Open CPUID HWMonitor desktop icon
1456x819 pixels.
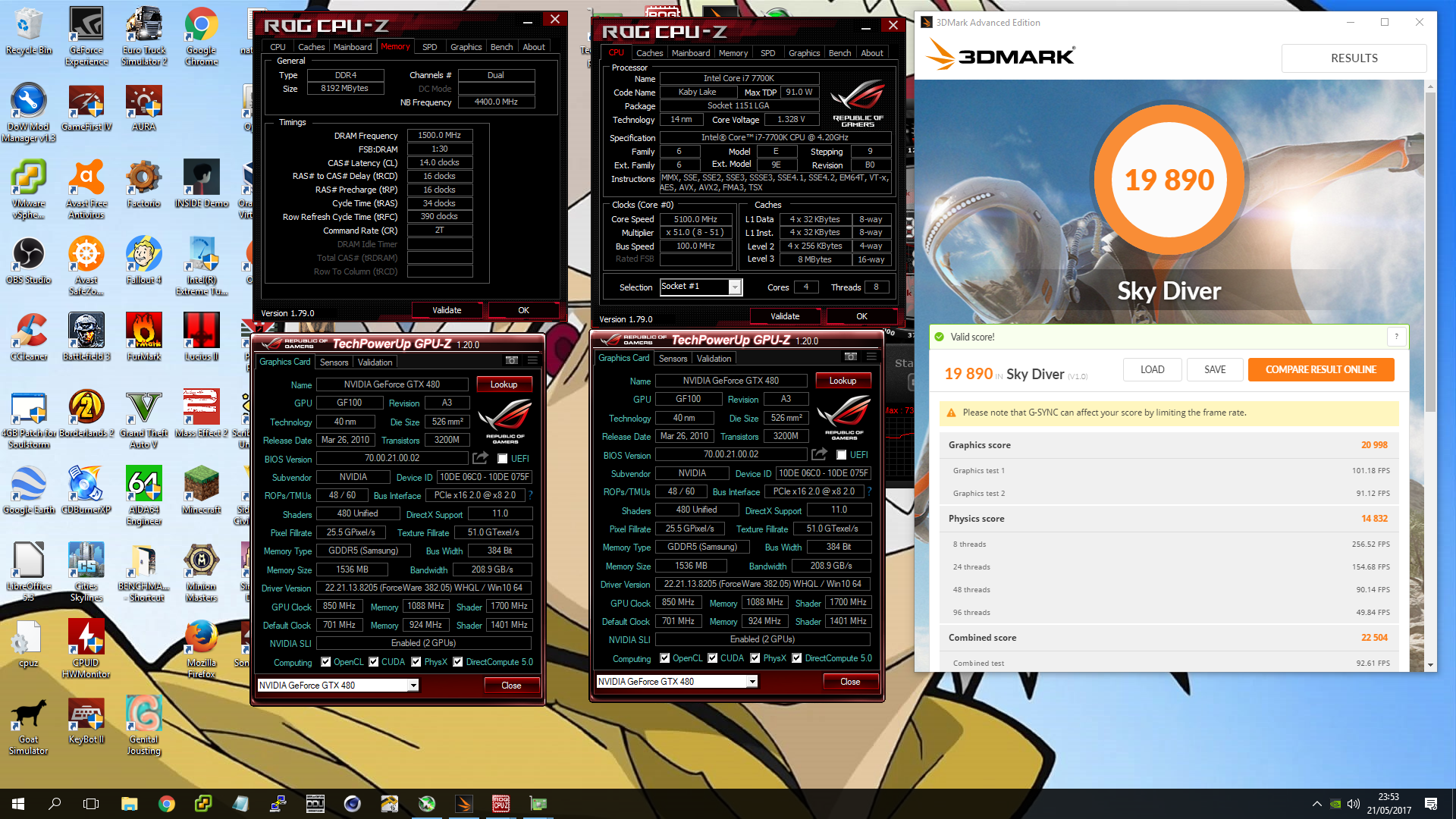click(86, 649)
